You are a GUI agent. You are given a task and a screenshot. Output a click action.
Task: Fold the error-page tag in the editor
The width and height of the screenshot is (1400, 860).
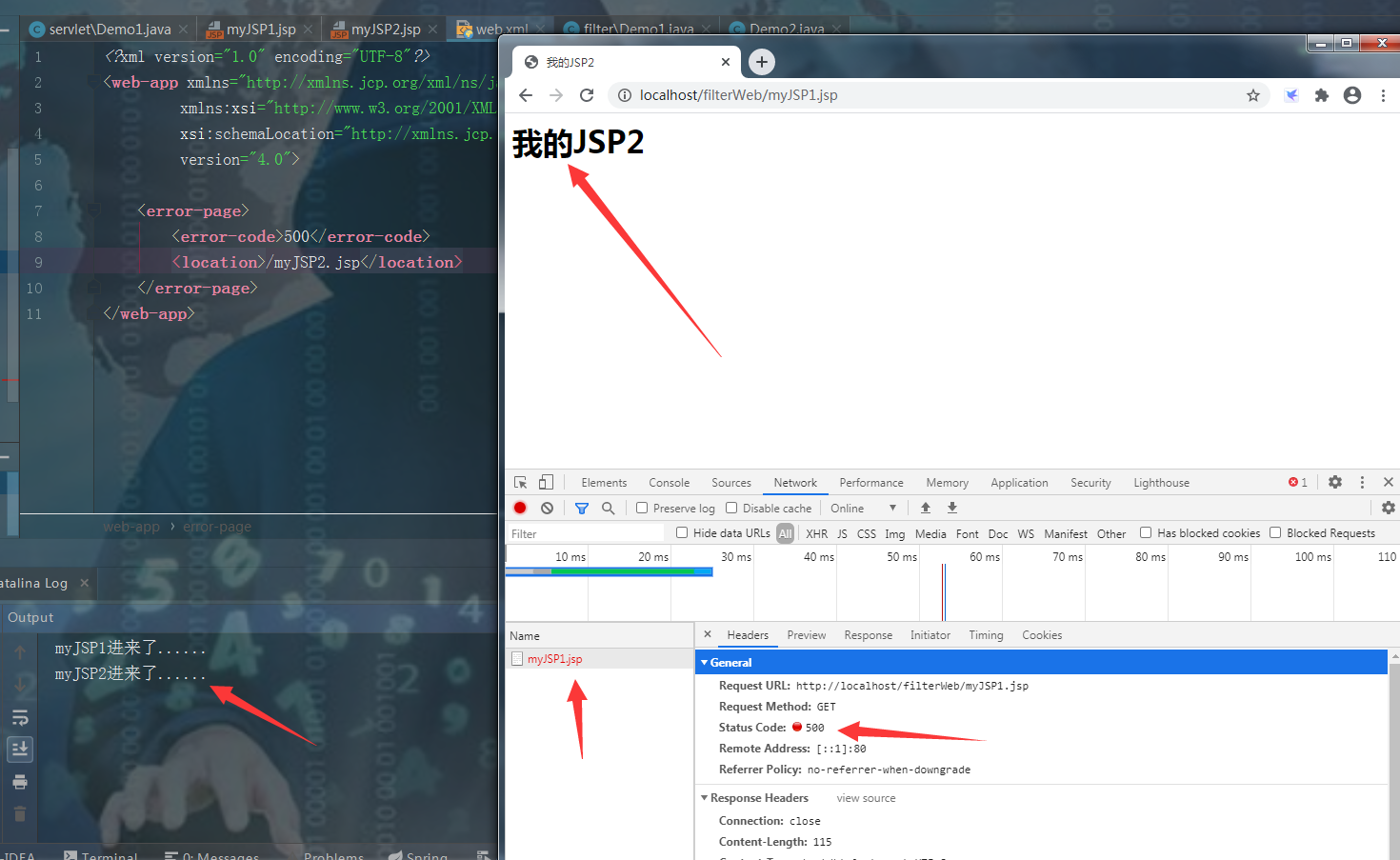(94, 210)
